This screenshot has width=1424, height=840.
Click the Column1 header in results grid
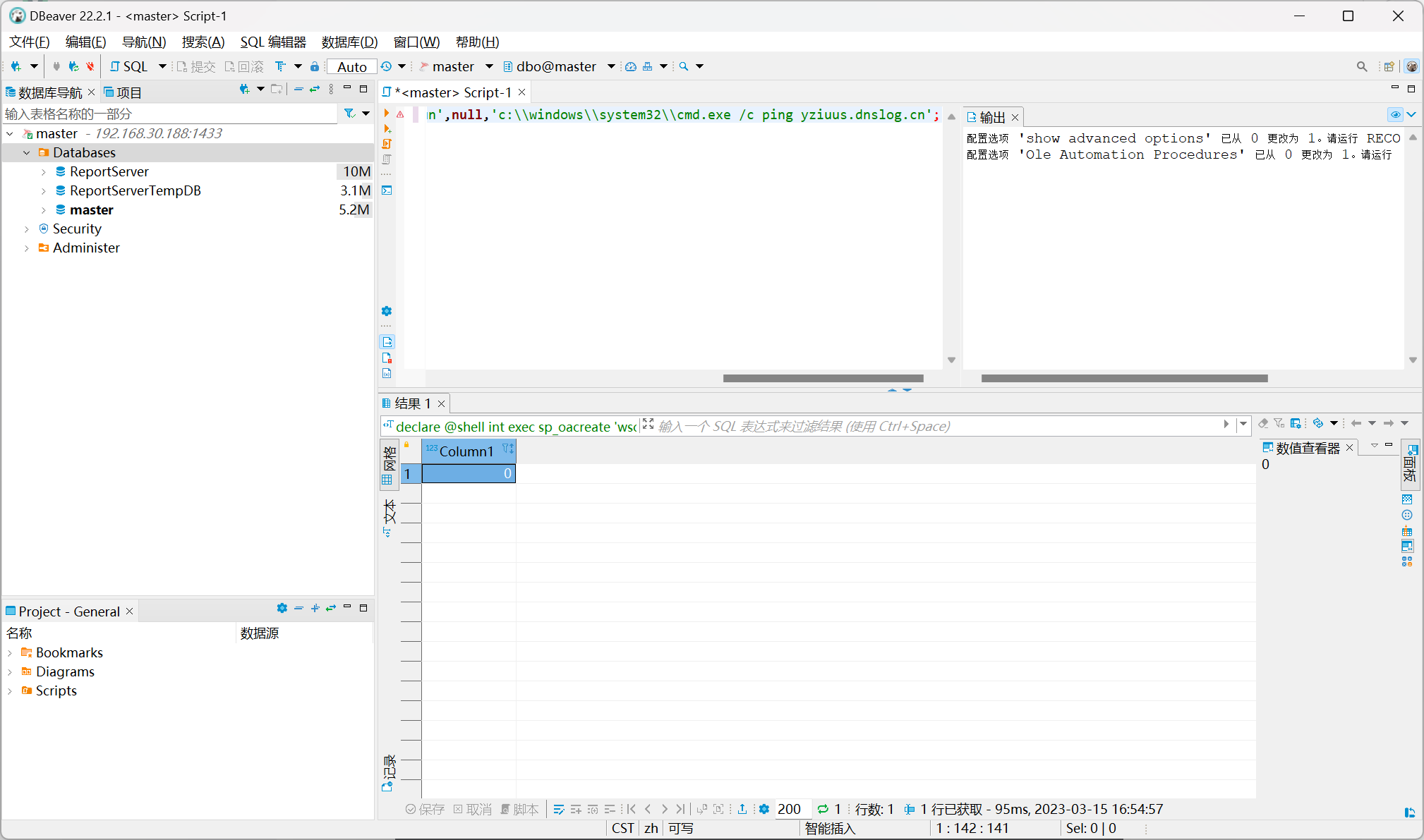pyautogui.click(x=469, y=451)
